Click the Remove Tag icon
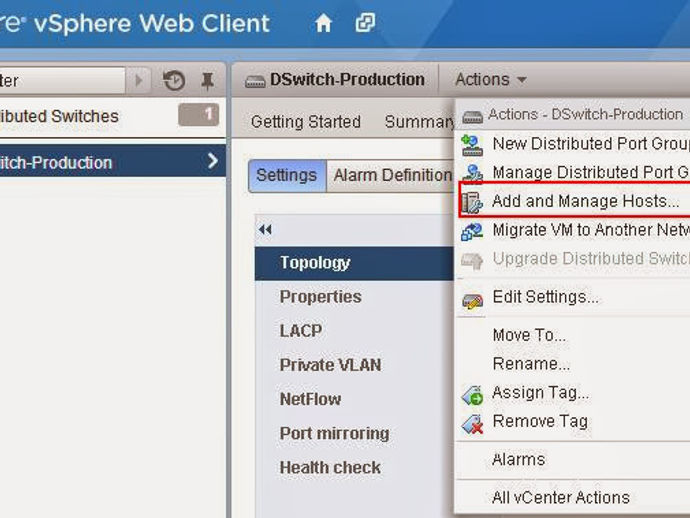690x518 pixels. (x=472, y=423)
